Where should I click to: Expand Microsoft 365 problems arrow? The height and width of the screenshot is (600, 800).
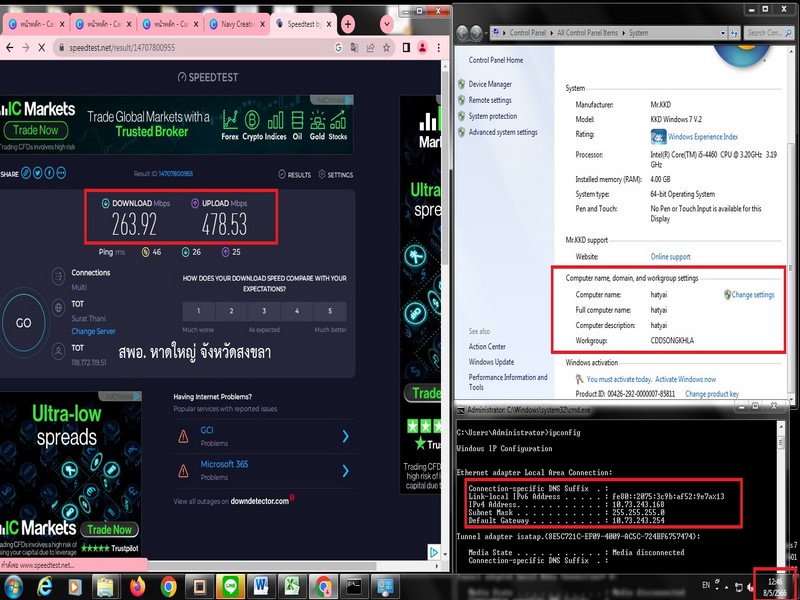345,470
